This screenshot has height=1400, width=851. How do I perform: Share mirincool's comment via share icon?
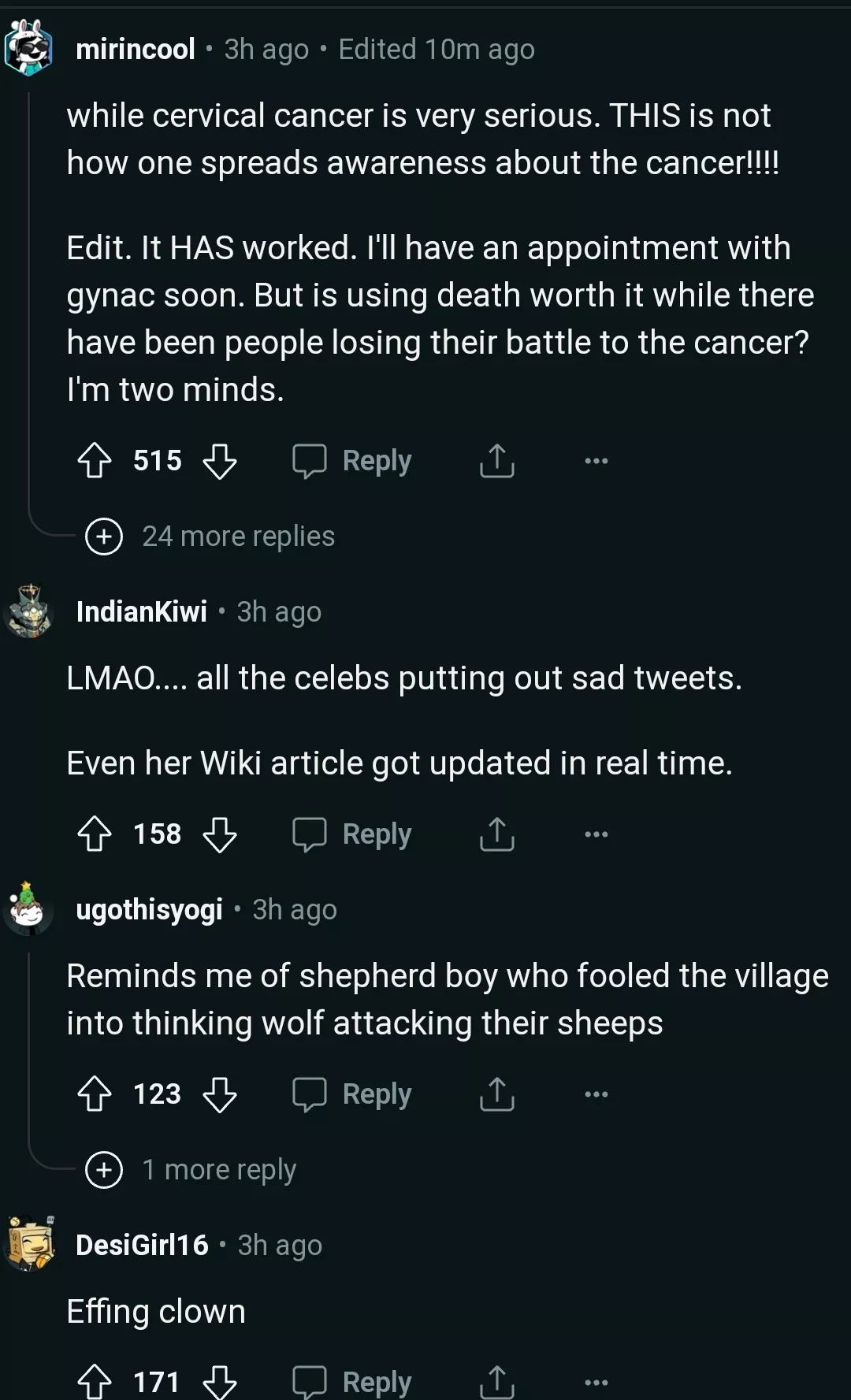pos(496,461)
